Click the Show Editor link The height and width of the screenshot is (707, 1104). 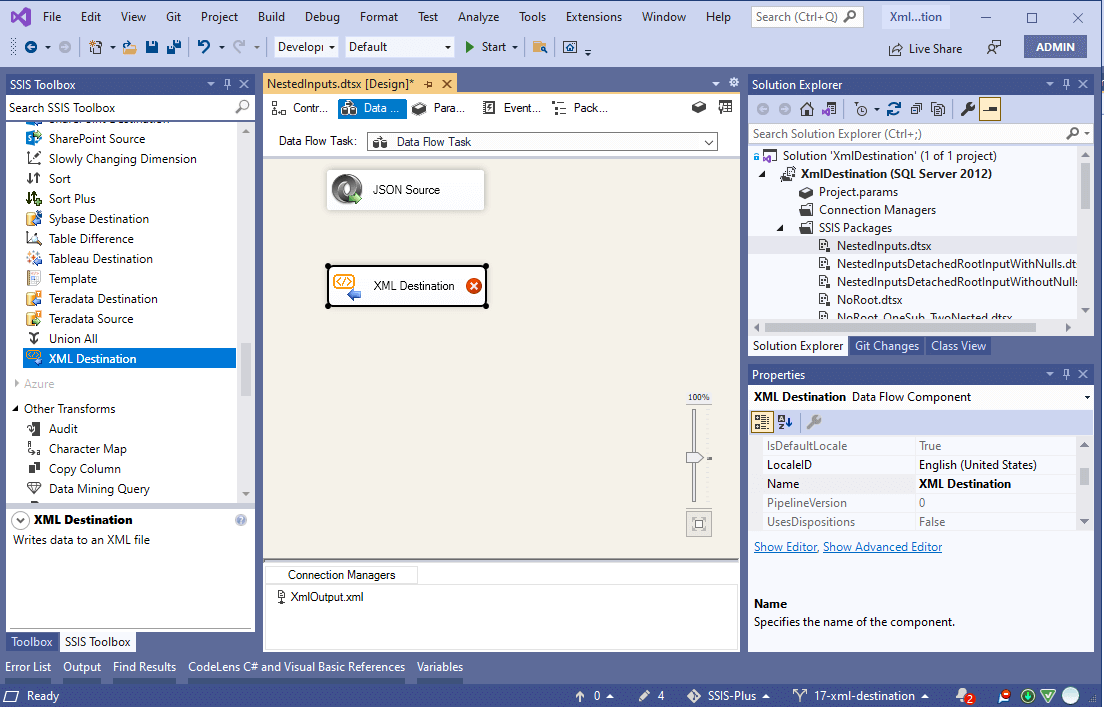tap(785, 546)
